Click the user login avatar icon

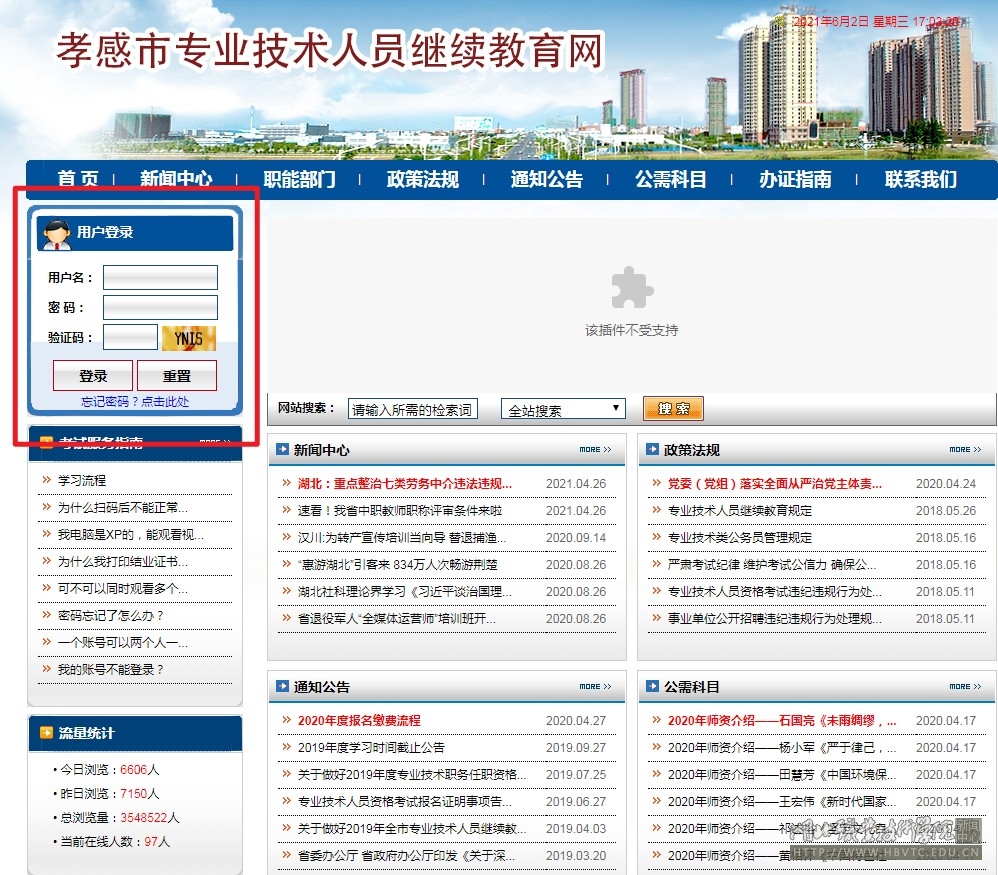(x=54, y=232)
